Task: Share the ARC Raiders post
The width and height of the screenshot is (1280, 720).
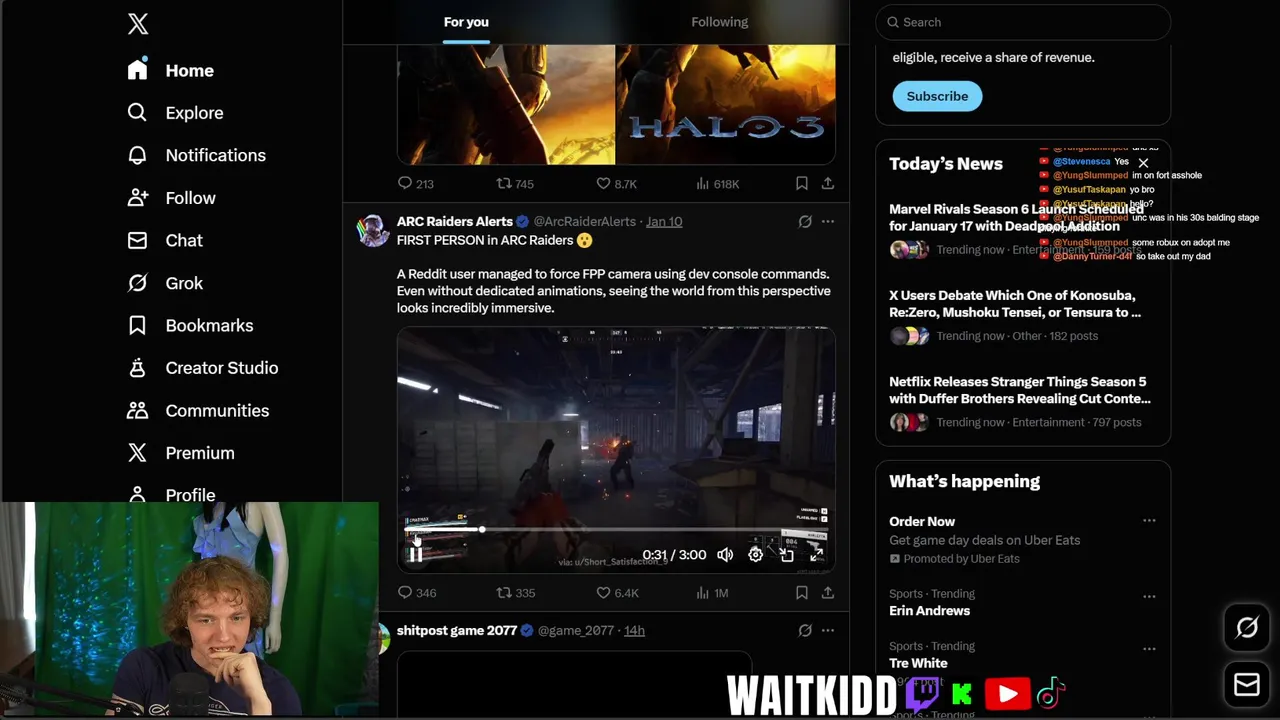Action: [x=828, y=593]
